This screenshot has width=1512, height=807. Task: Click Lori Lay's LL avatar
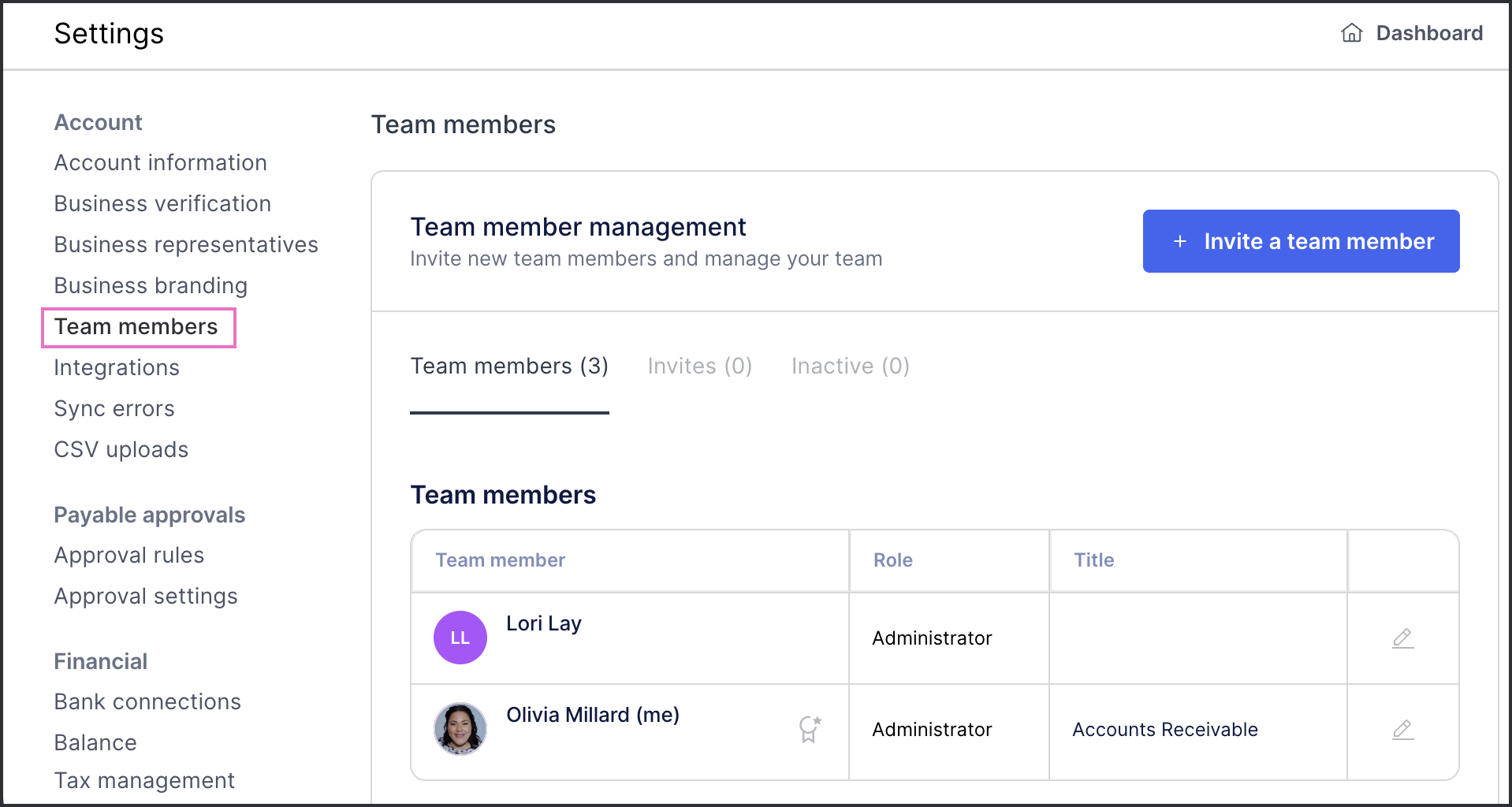(460, 638)
